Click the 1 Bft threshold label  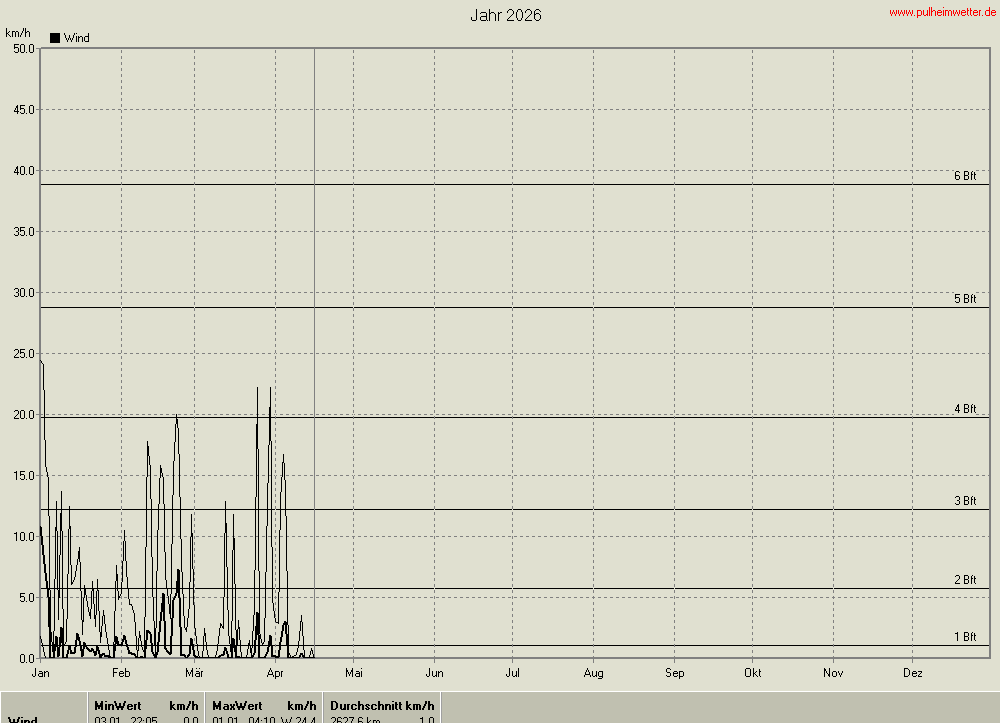(x=964, y=637)
